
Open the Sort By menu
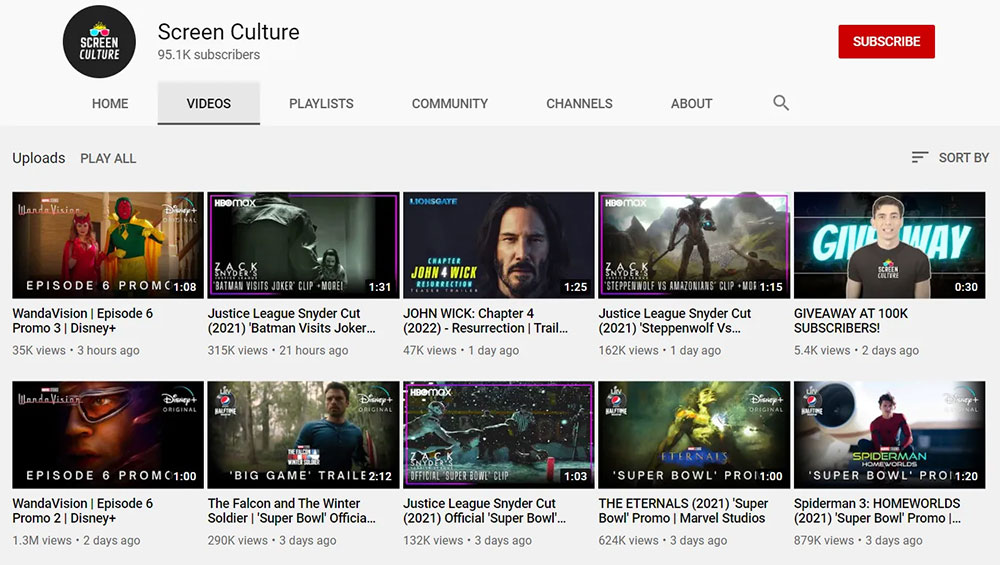tap(950, 158)
